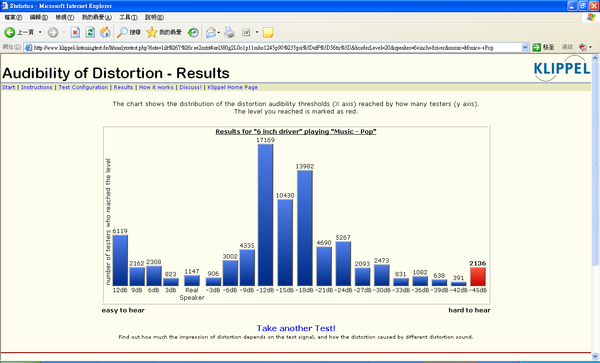
Task: Click the Print toolbar icon
Action: (x=229, y=33)
